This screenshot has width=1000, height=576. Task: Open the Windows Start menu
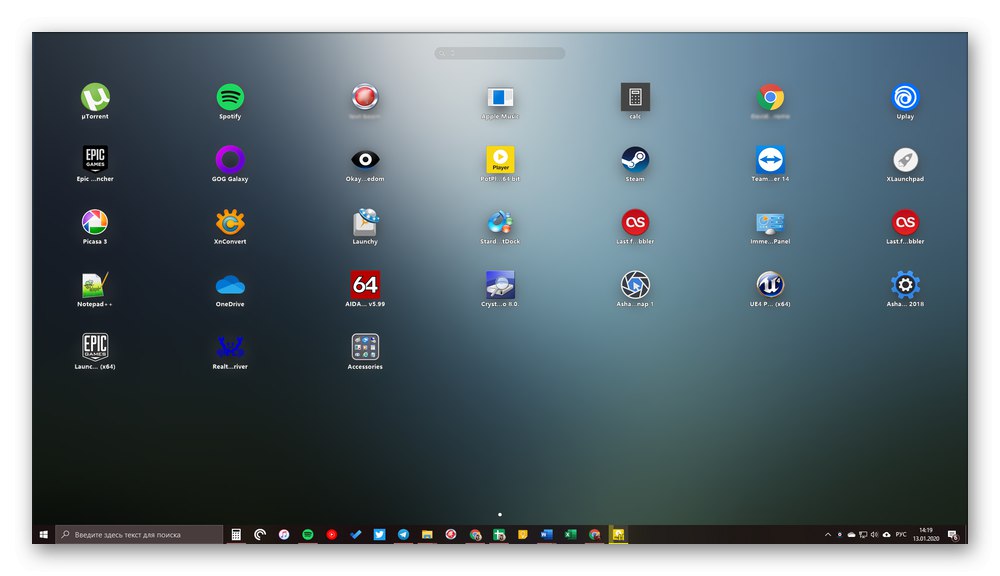[x=43, y=535]
